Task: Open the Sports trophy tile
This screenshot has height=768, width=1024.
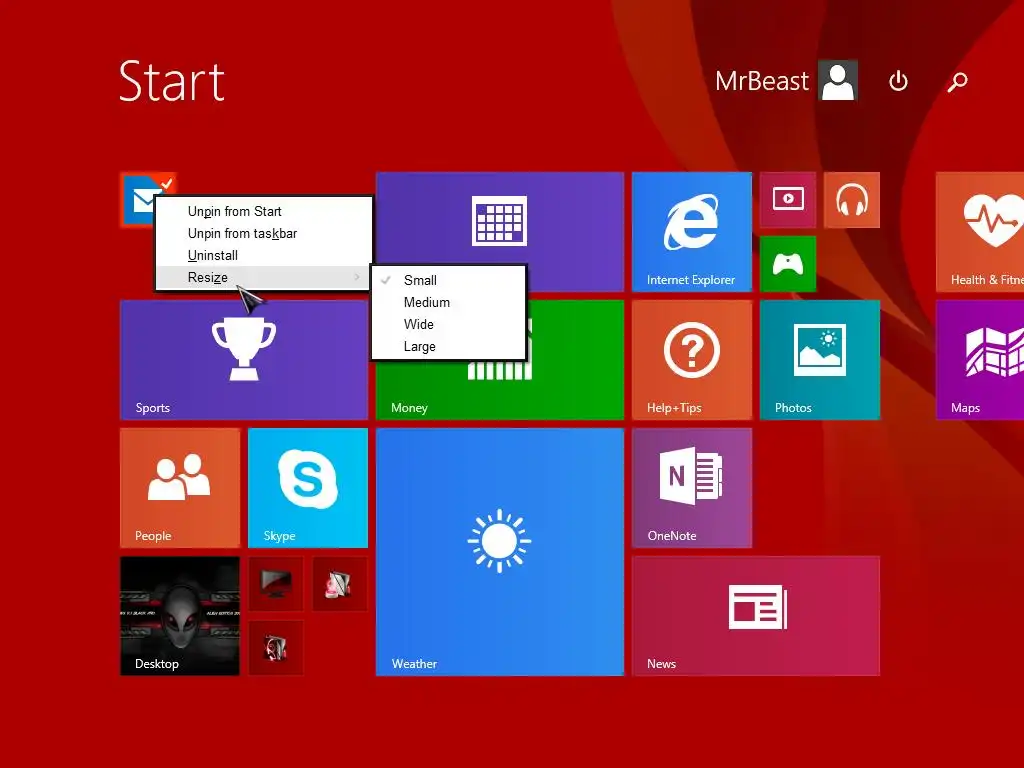Action: click(x=244, y=360)
